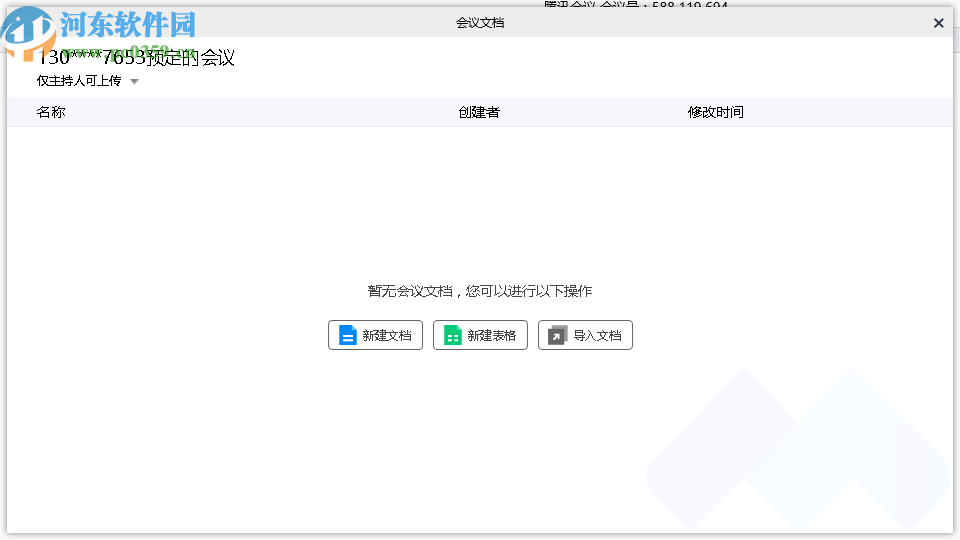
Task: Click the 创建者 column header
Action: (x=479, y=112)
